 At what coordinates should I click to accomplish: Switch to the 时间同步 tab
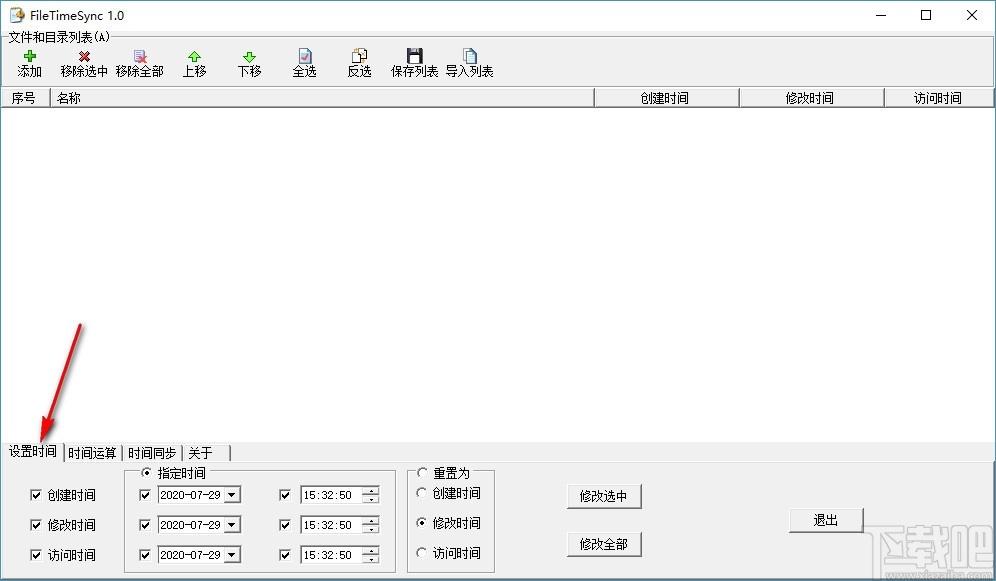click(x=152, y=453)
